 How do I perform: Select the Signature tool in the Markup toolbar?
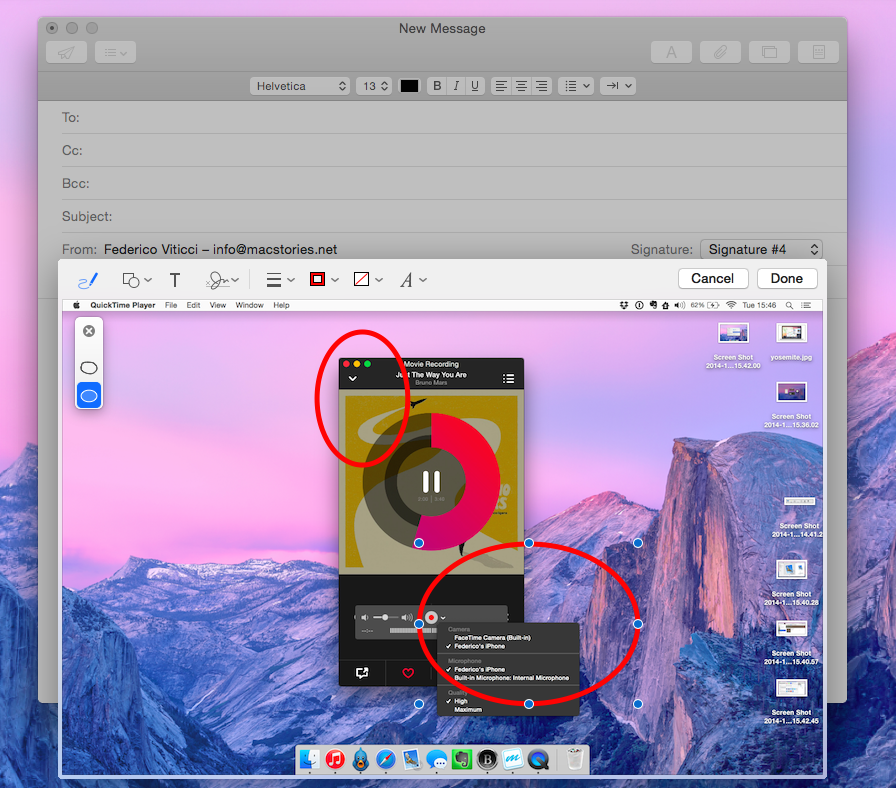click(x=218, y=279)
